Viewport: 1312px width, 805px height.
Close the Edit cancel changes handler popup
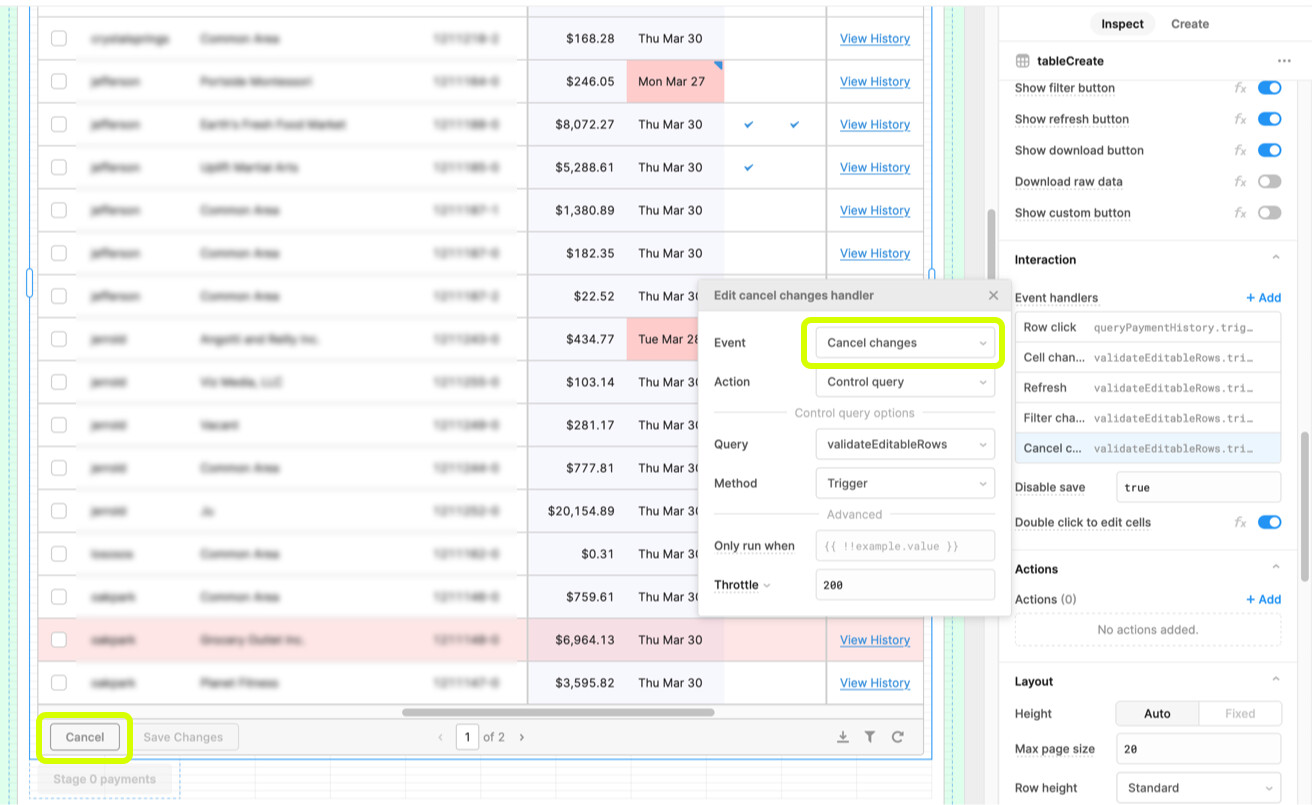point(993,295)
